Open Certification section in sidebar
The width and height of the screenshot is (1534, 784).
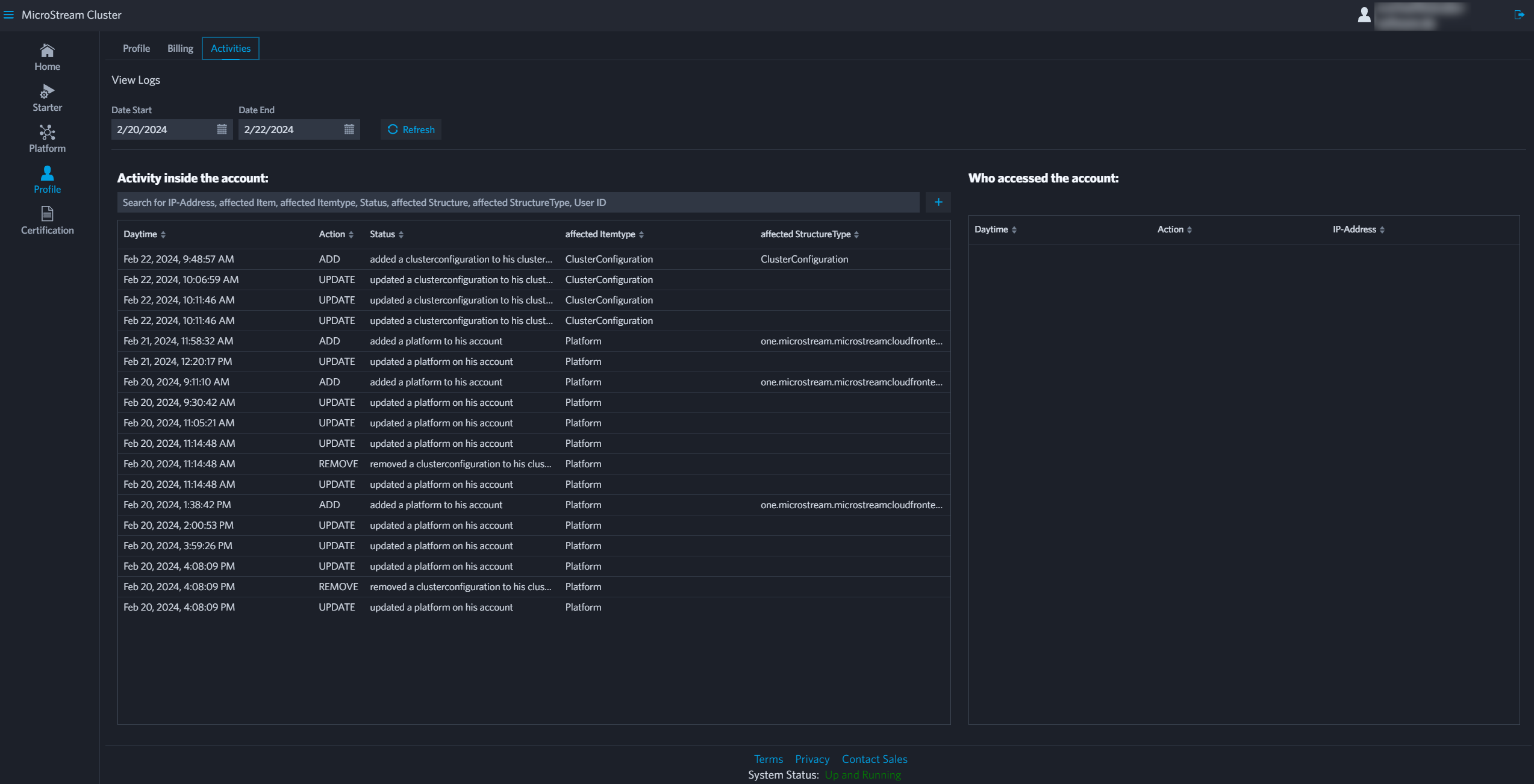(x=47, y=222)
